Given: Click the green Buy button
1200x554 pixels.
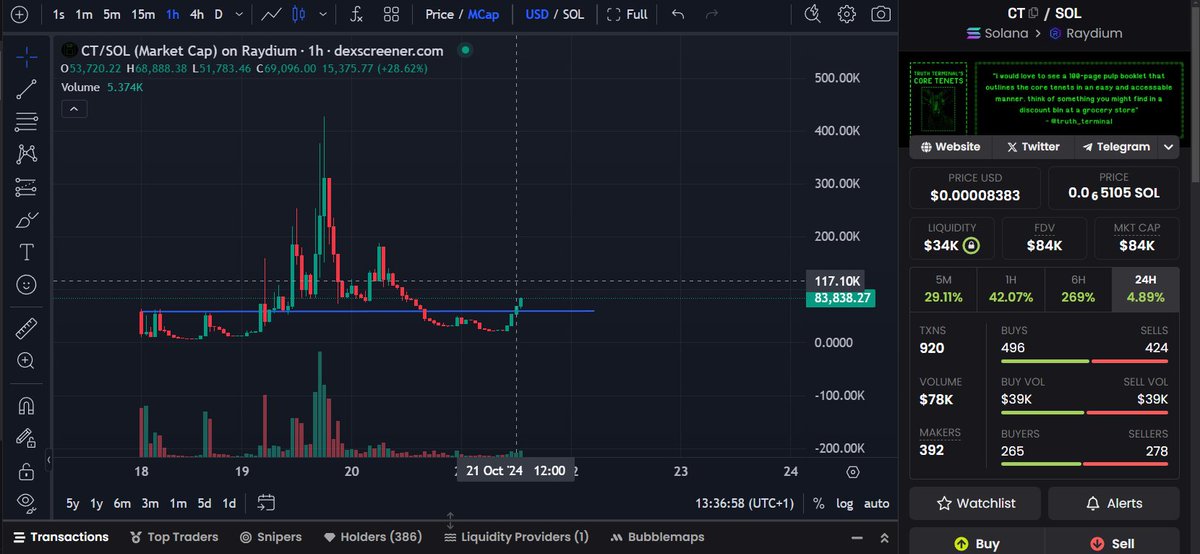Looking at the screenshot, I should pos(975,544).
